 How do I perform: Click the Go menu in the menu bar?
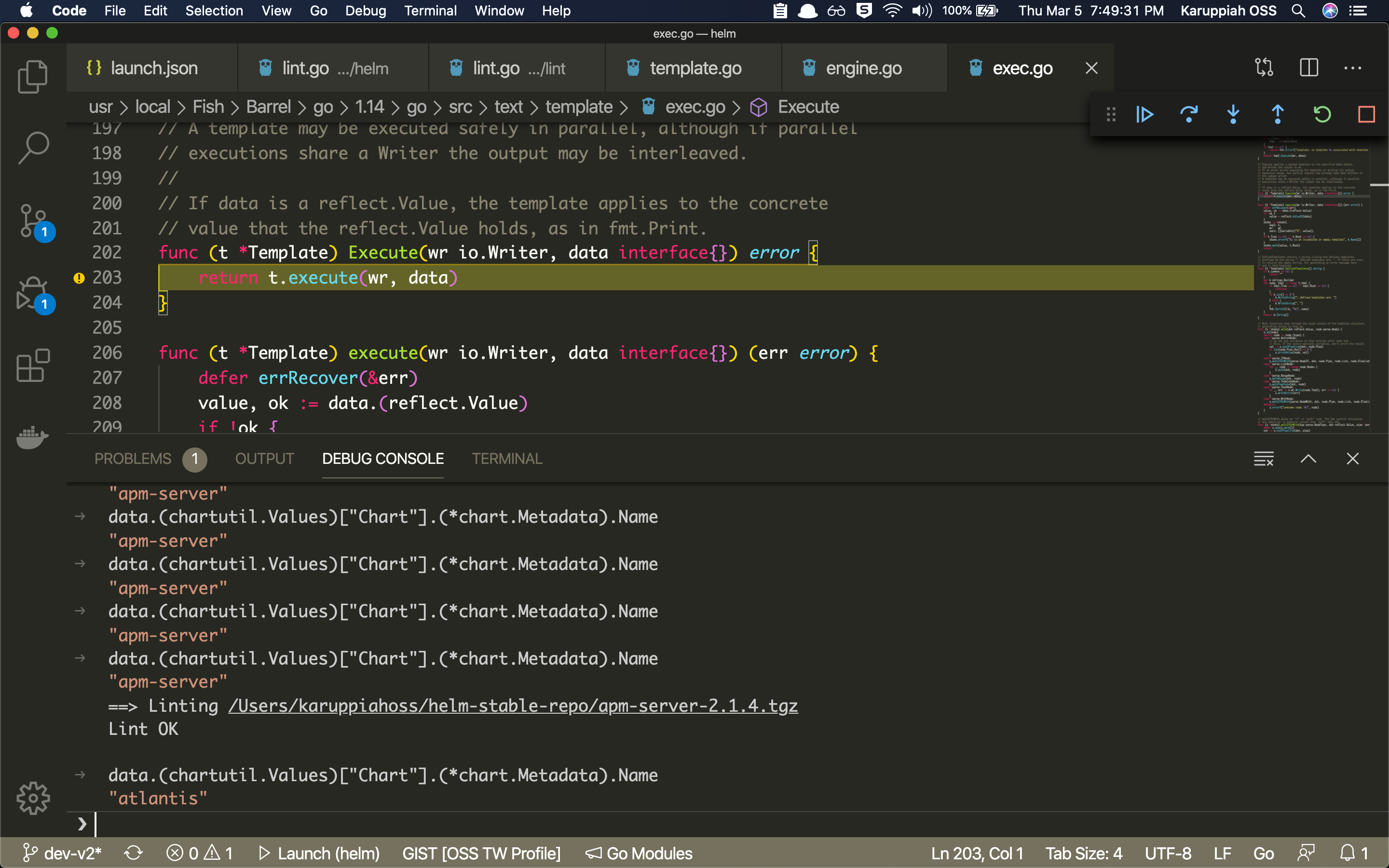316,11
